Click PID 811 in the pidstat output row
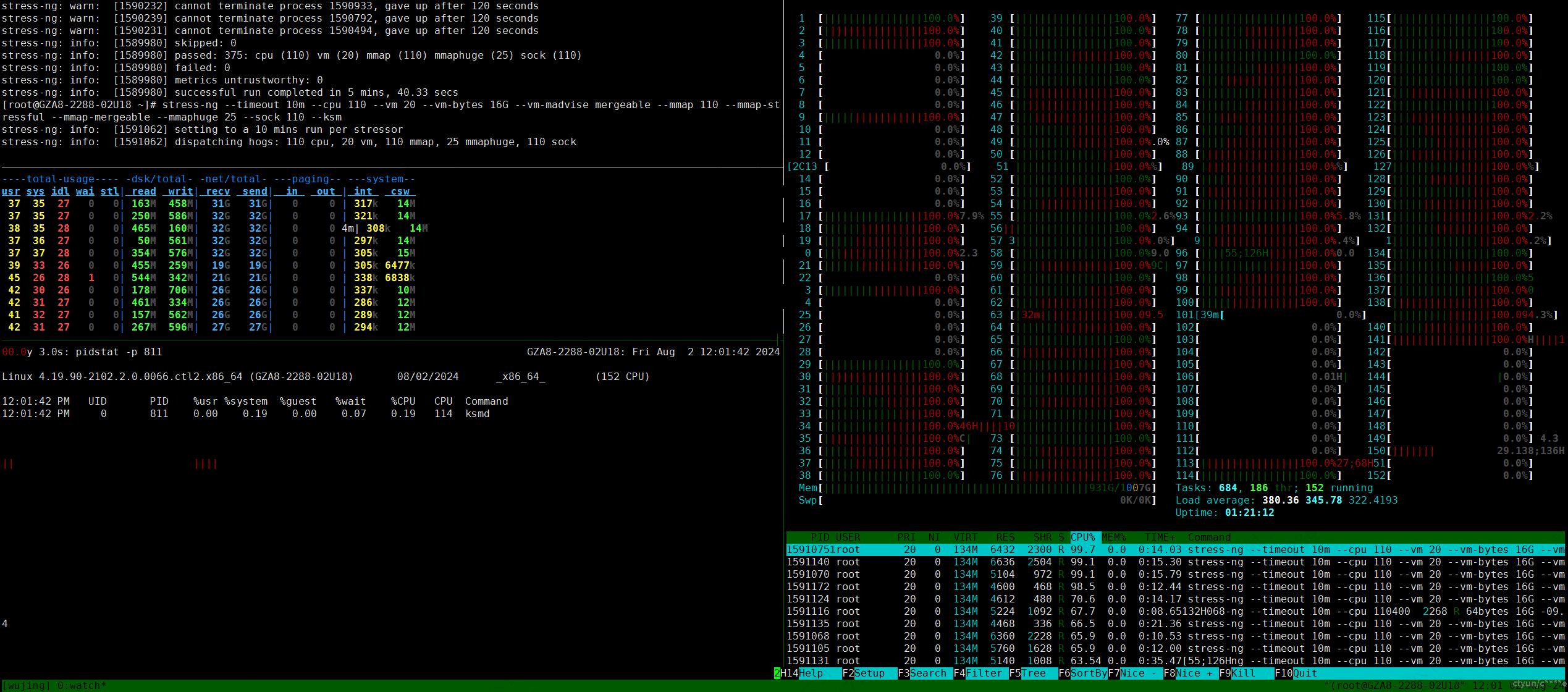Screen dimensions: 1568x692 click(159, 414)
